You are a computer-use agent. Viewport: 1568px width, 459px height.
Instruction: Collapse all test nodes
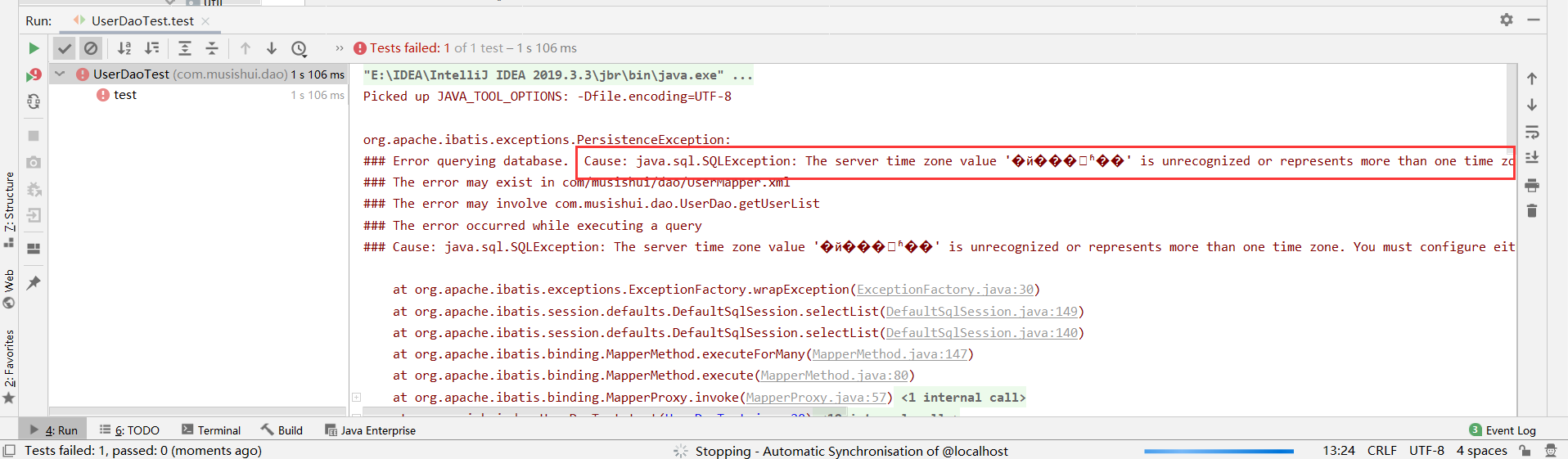pos(212,48)
